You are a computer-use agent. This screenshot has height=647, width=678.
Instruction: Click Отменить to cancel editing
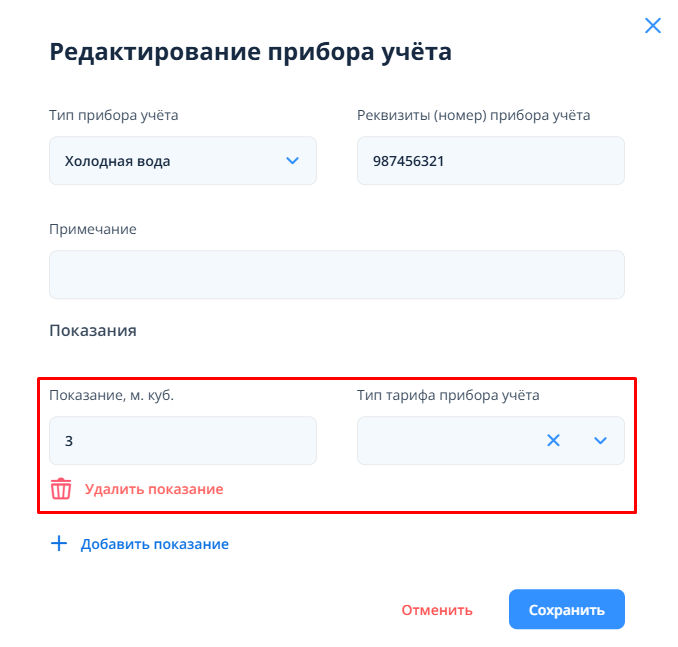click(437, 610)
